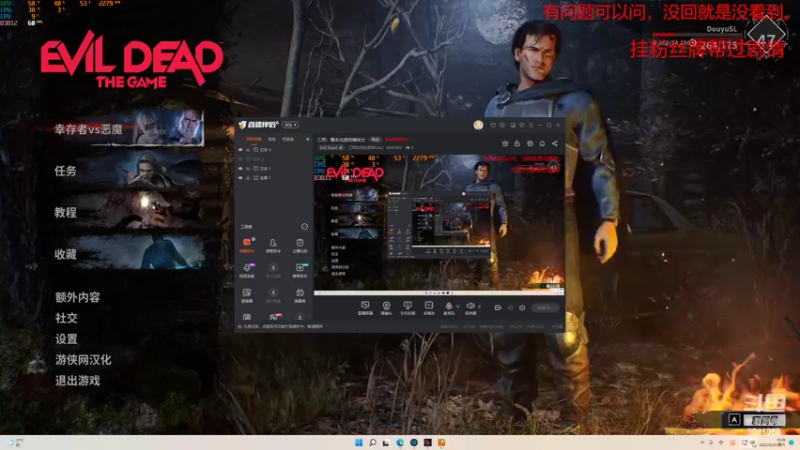Select second scene tab in source panel
This screenshot has width=800, height=450.
272,139
